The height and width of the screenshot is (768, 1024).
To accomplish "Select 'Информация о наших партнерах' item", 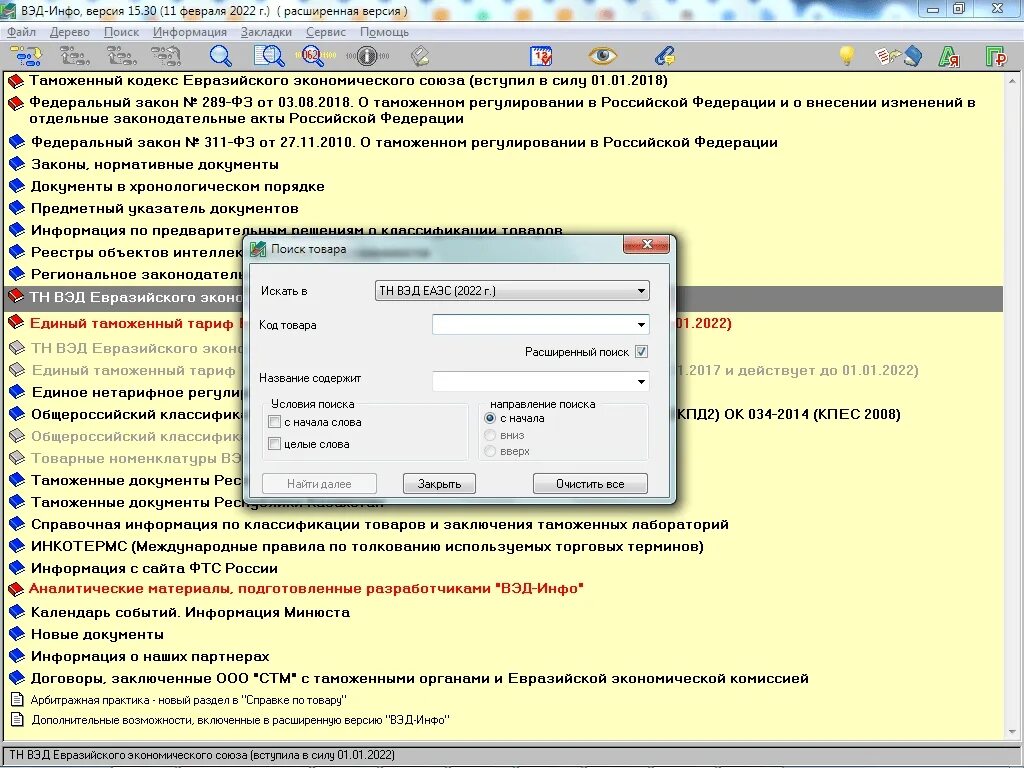I will point(150,656).
